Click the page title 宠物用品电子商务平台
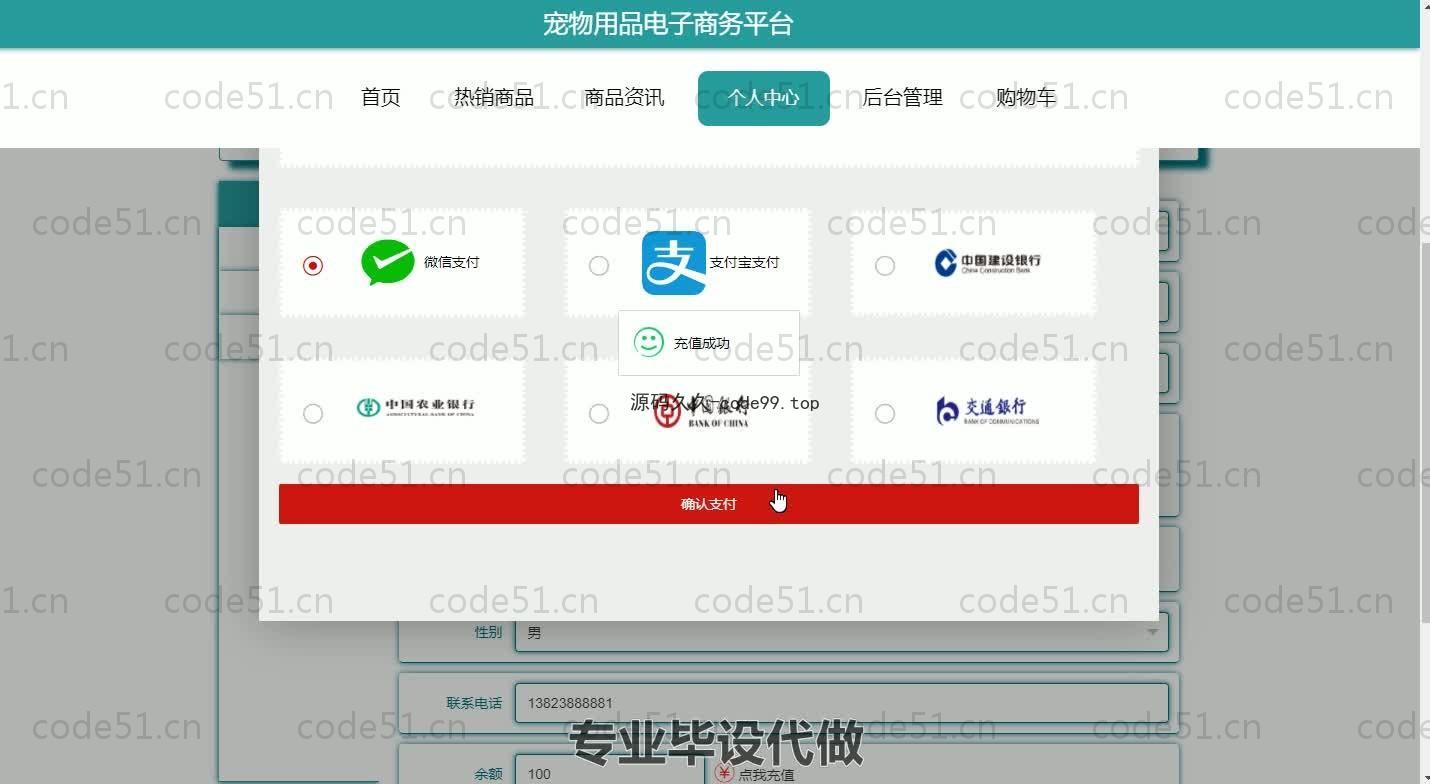The width and height of the screenshot is (1430, 784). tap(668, 24)
